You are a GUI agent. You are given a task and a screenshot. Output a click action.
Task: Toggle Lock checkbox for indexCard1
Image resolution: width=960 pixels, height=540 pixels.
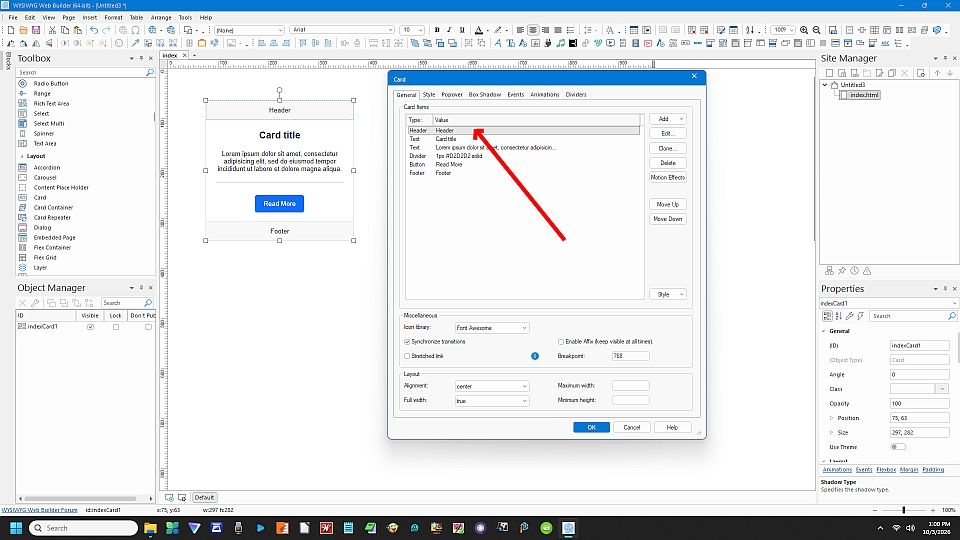point(116,327)
